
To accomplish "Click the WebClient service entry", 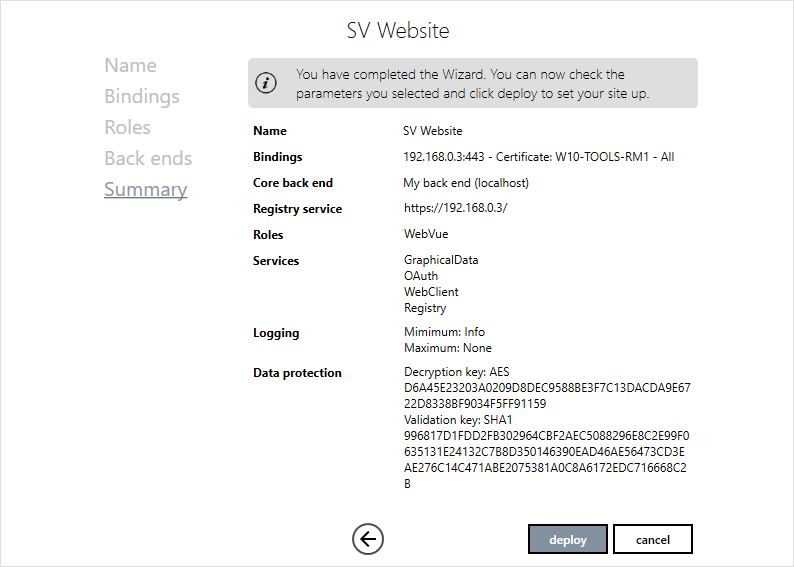I will 431,292.
